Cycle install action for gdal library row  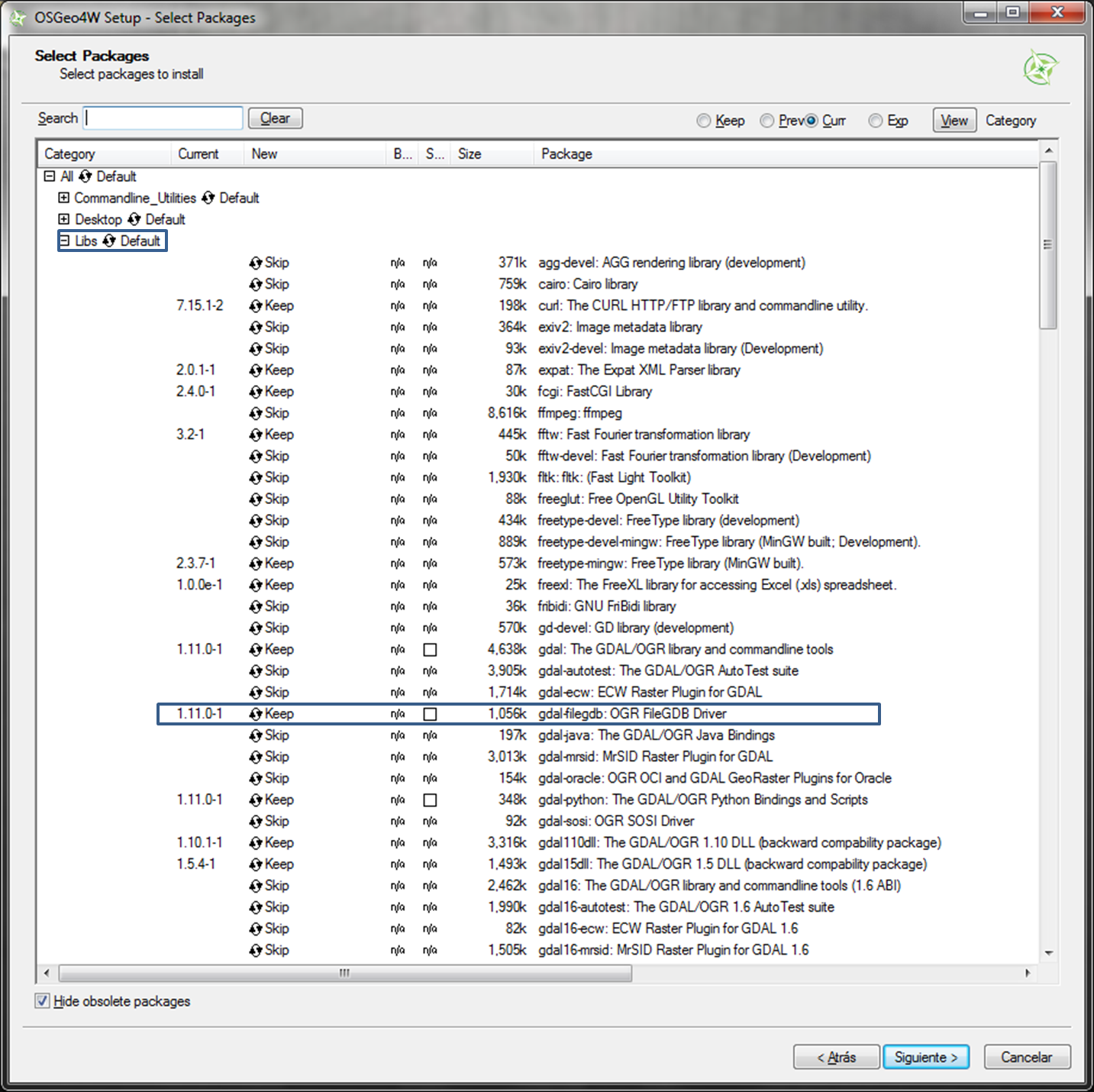pos(256,649)
